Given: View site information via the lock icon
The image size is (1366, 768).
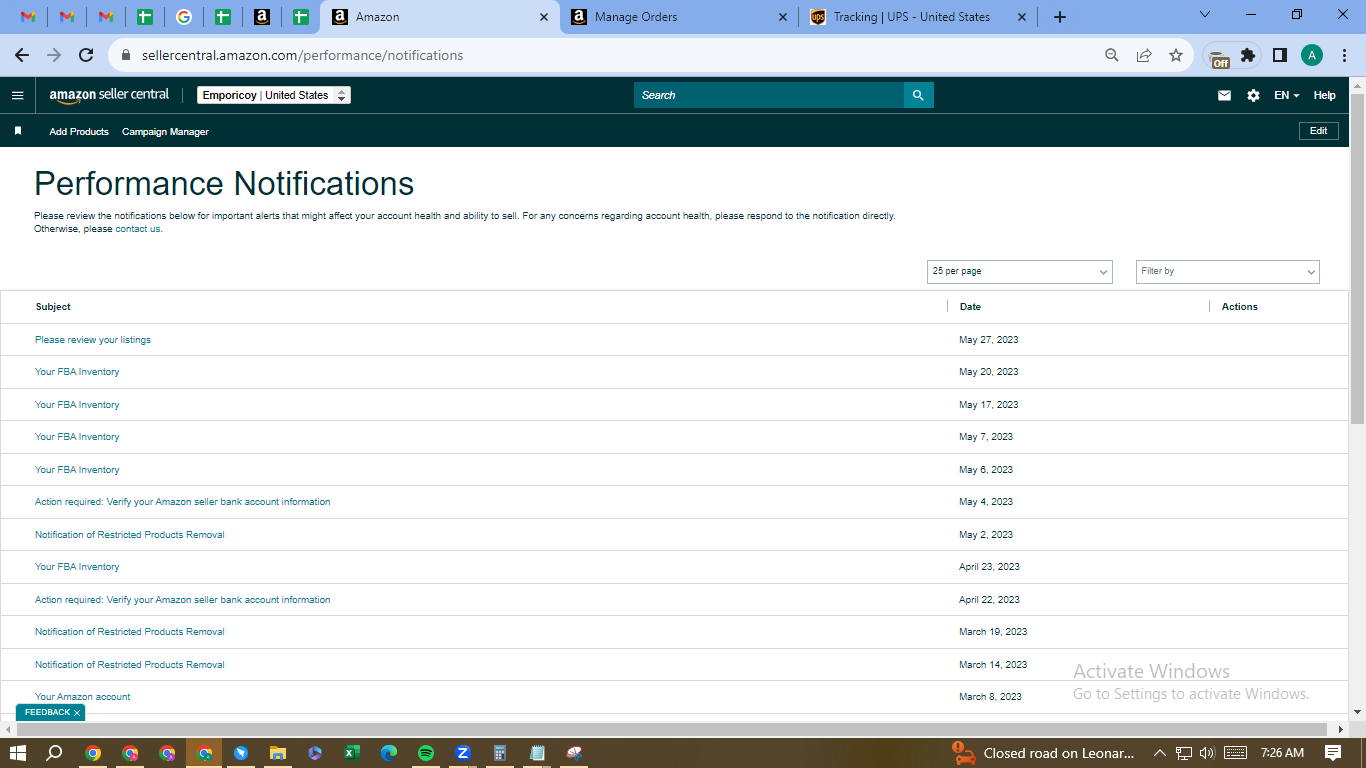Looking at the screenshot, I should click(126, 55).
